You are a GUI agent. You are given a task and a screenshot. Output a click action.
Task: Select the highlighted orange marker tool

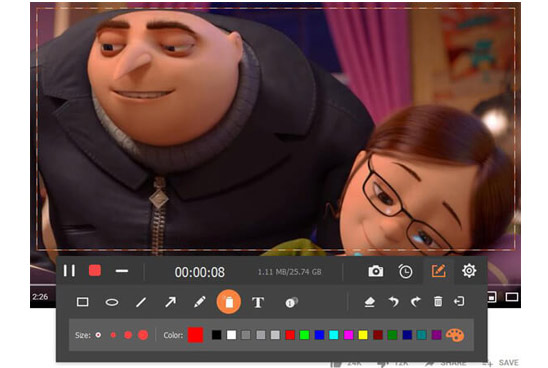[229, 302]
